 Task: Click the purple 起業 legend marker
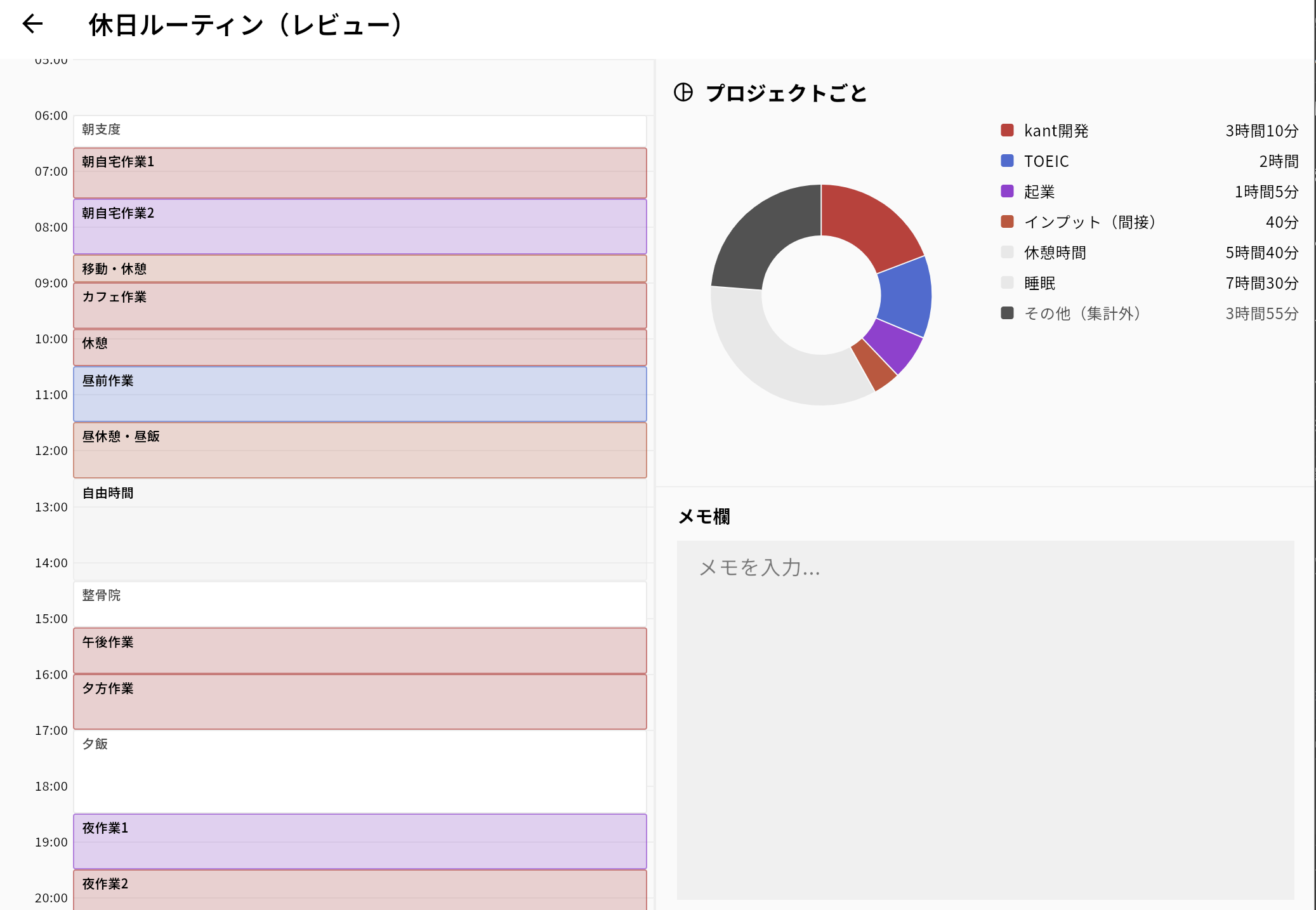(x=1008, y=192)
